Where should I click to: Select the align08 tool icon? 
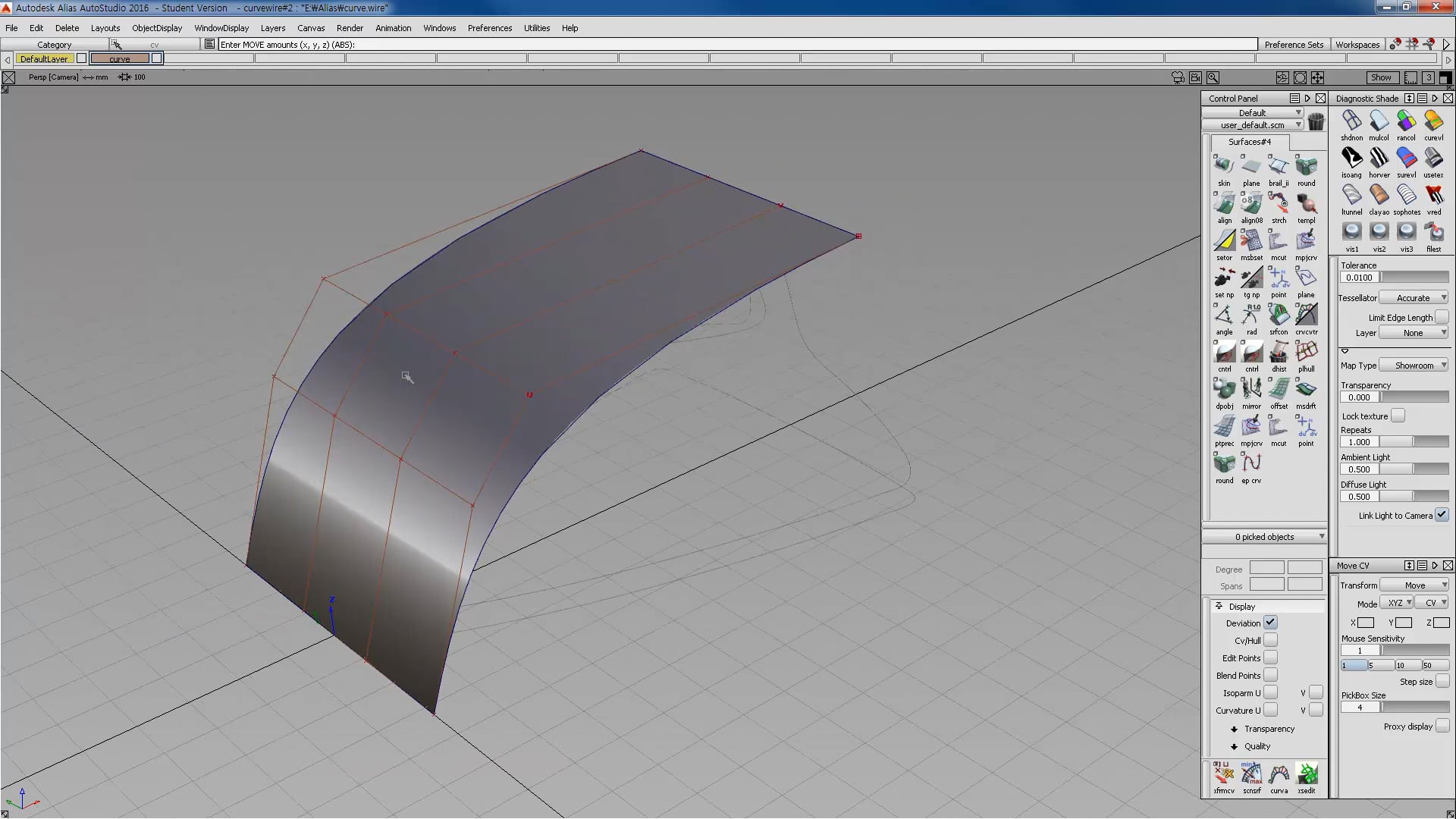1251,202
